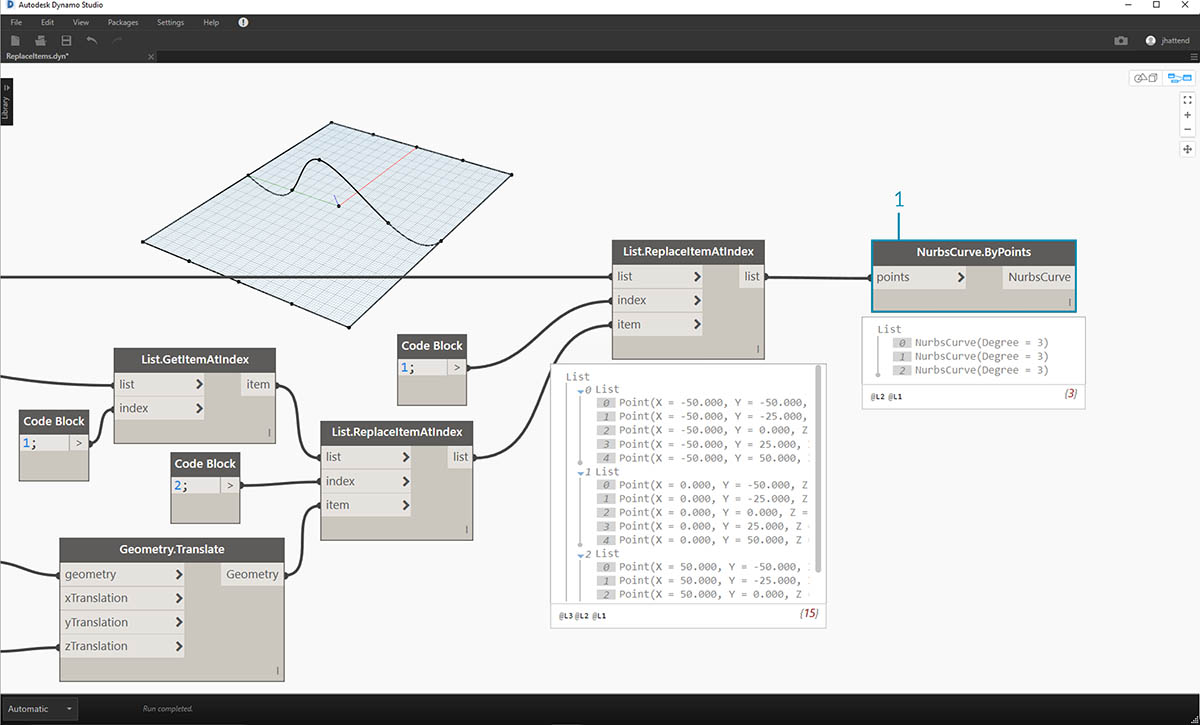Screen dimensions: 1200x725
Task: Undo the last action via toolbar arrow
Action: pyautogui.click(x=92, y=40)
